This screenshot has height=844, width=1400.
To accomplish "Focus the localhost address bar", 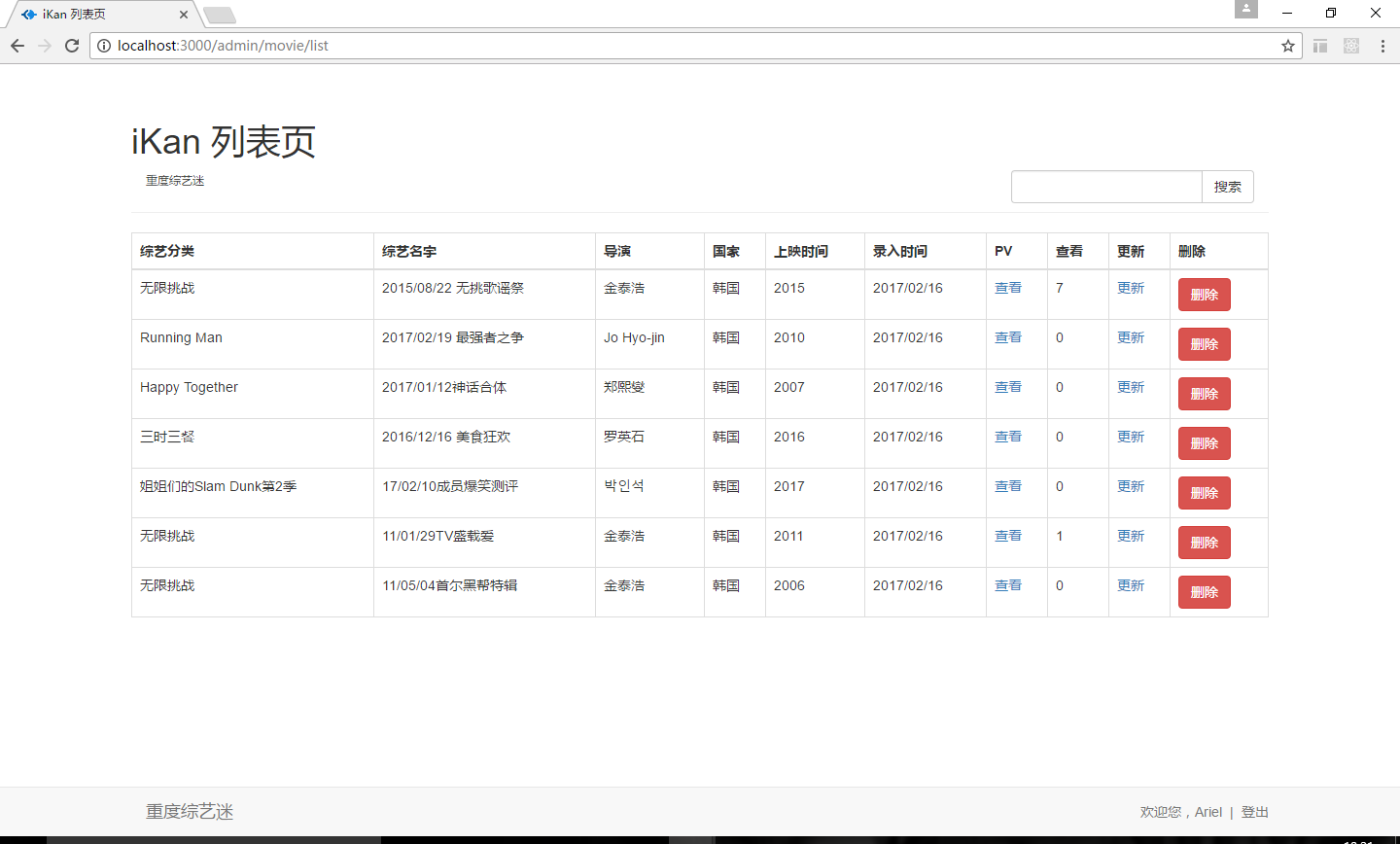I will [x=695, y=46].
